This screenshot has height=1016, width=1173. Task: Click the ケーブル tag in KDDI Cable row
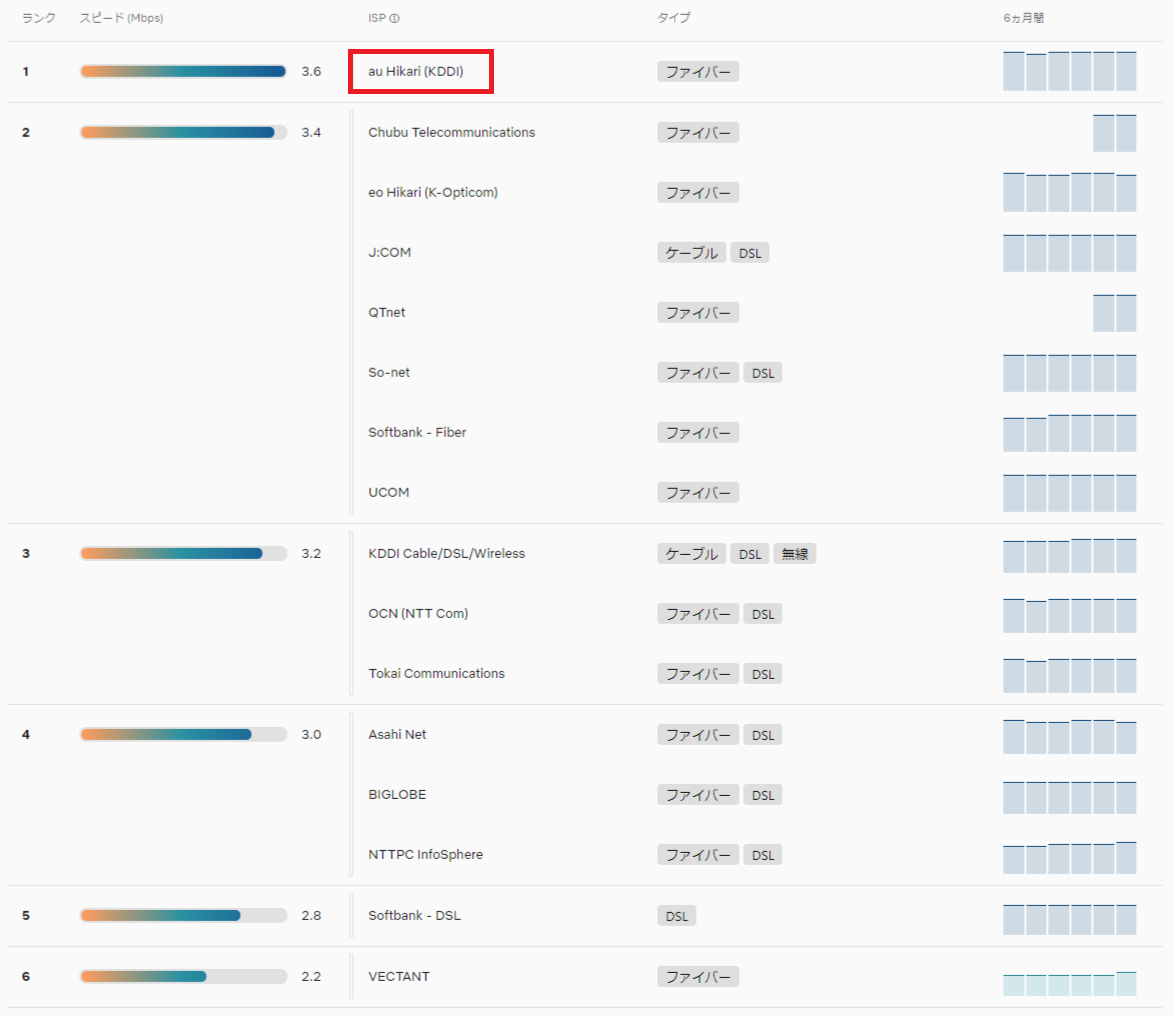691,554
